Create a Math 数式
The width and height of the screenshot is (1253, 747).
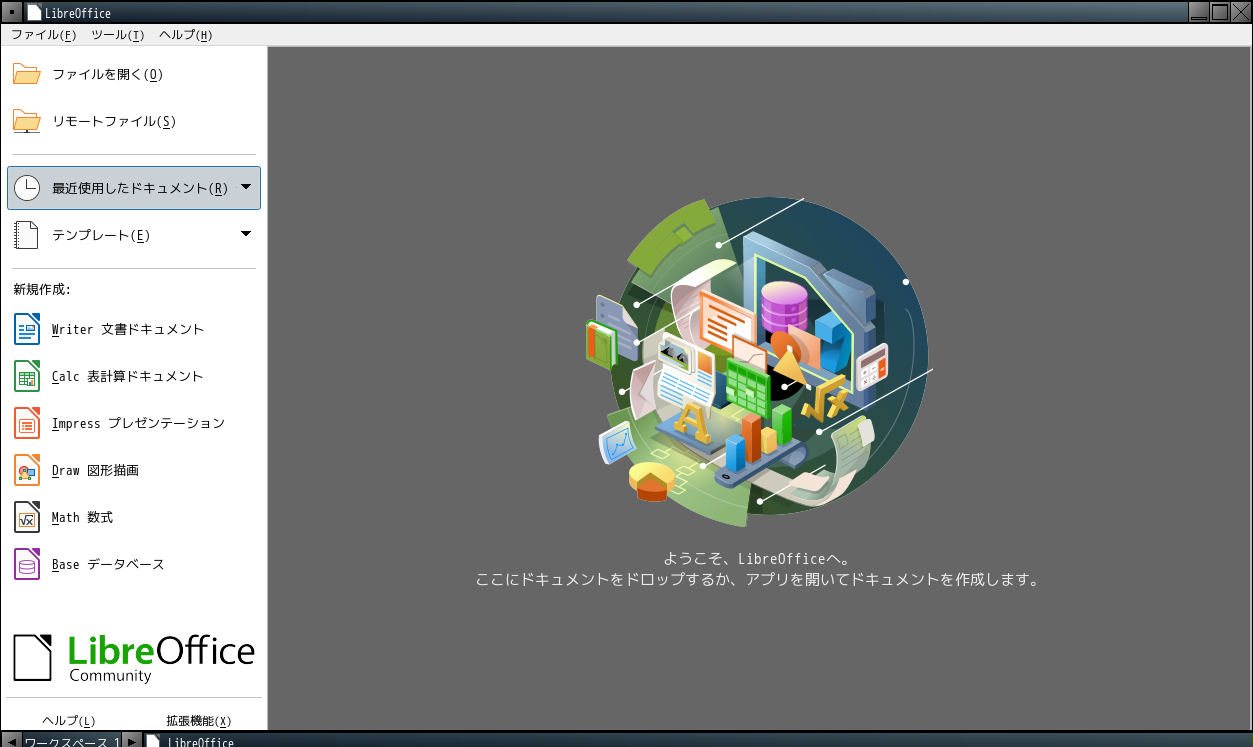[134, 517]
